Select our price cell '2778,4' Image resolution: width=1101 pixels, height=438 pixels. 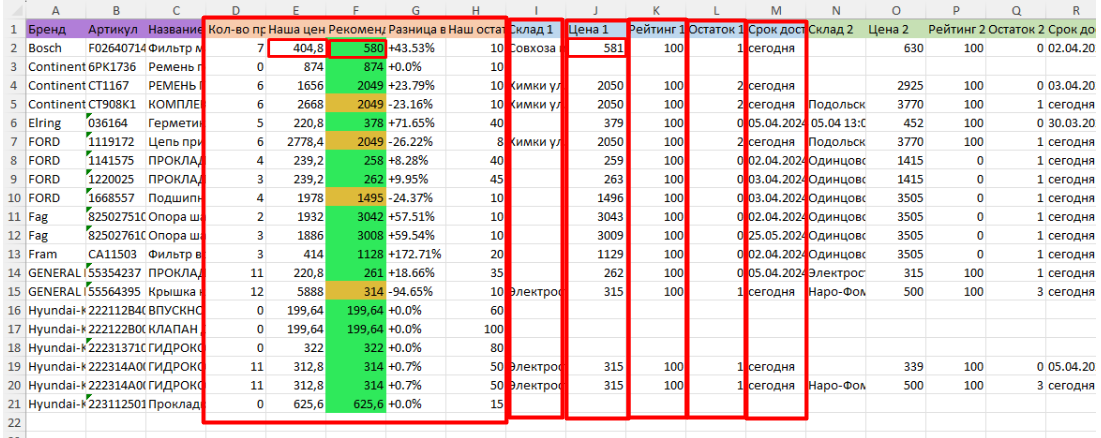[x=296, y=141]
